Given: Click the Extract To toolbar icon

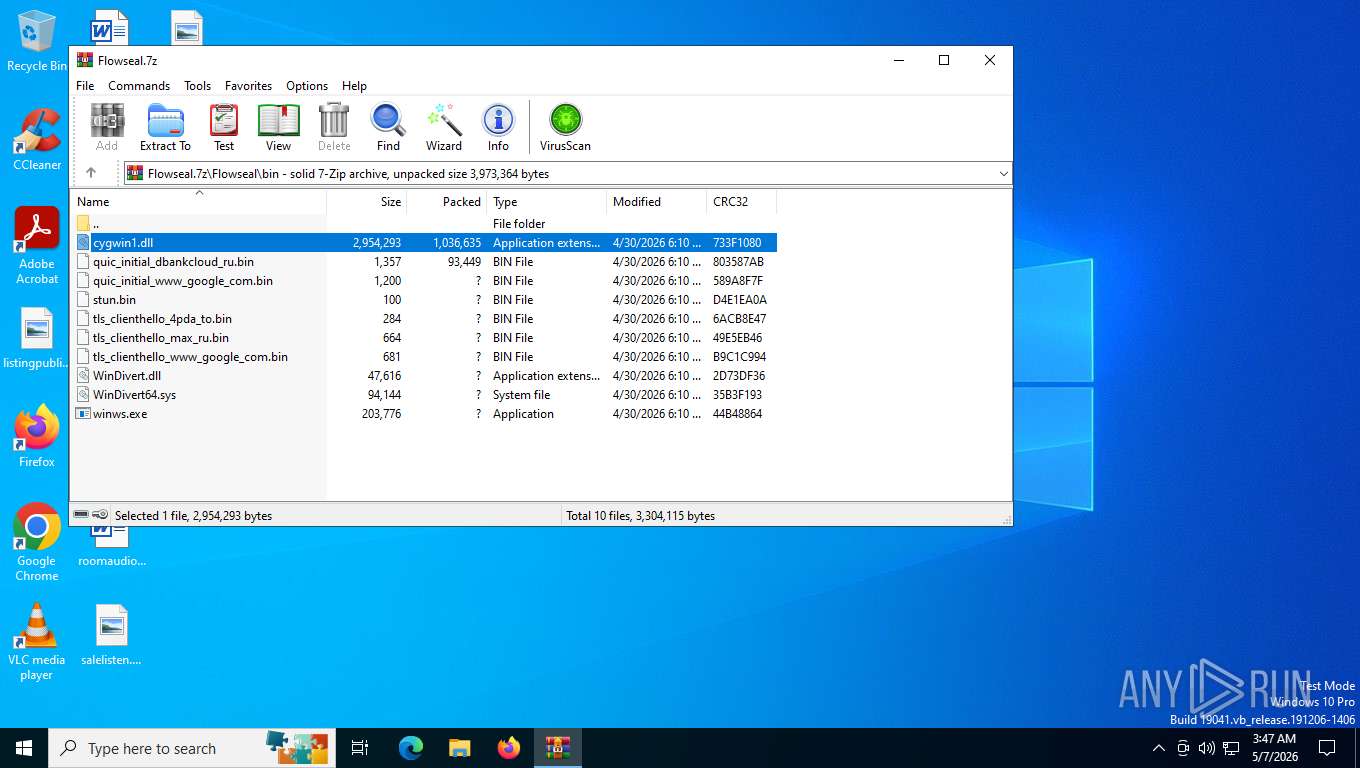Looking at the screenshot, I should (x=165, y=127).
